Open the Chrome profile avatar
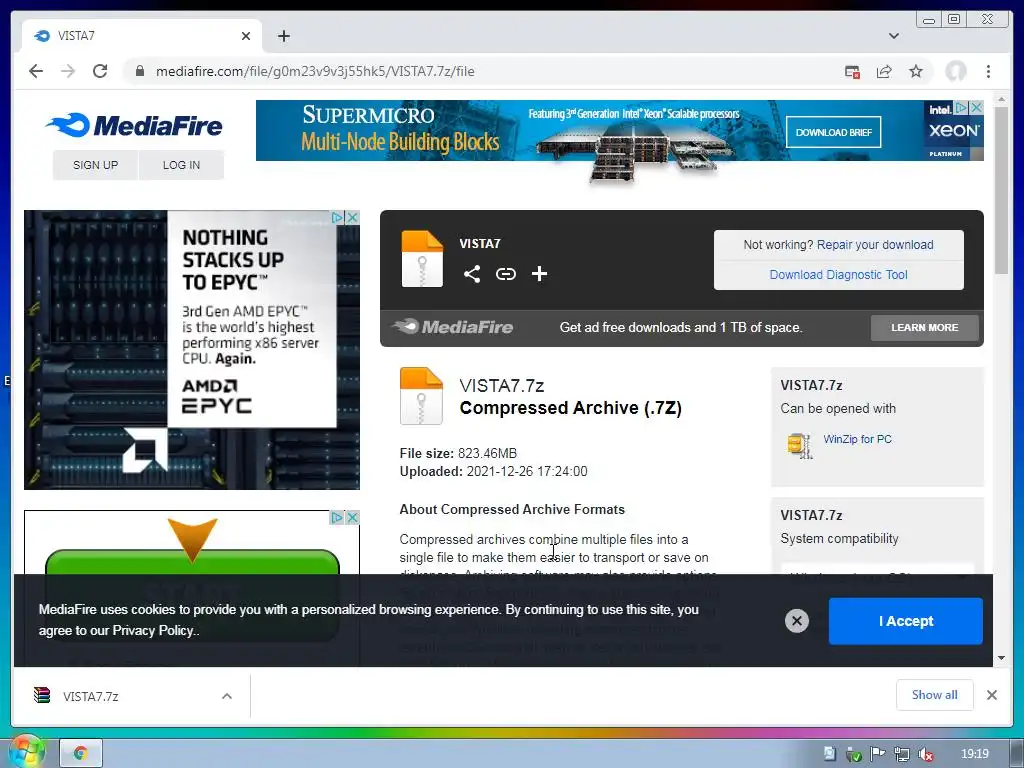This screenshot has height=768, width=1024. tap(955, 71)
